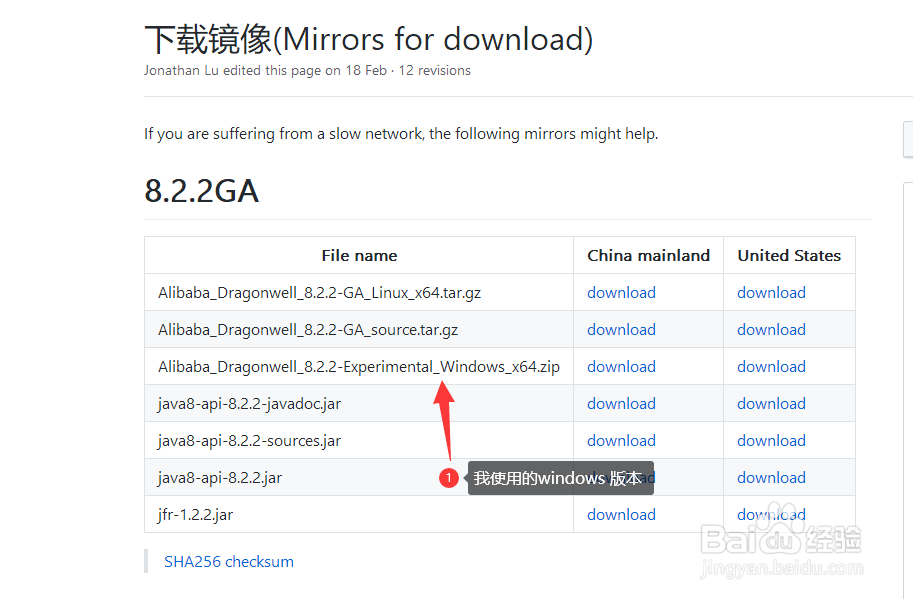Image resolution: width=913 pixels, height=599 pixels.
Task: Download GA_source.tar.gz from China mainland mirror
Action: [621, 329]
